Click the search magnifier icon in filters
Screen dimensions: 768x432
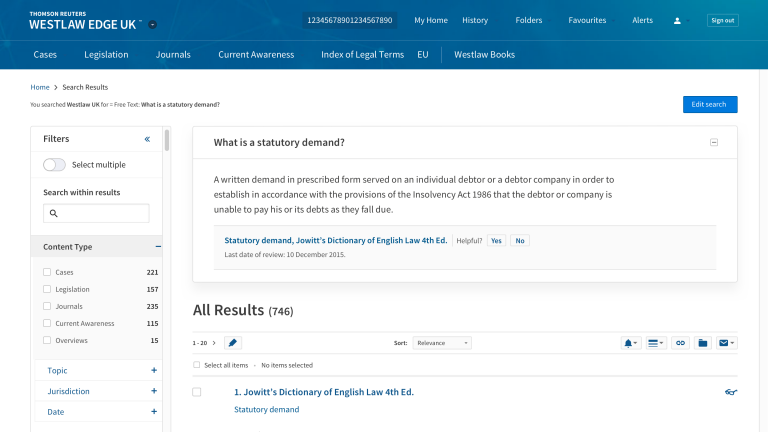tap(54, 213)
